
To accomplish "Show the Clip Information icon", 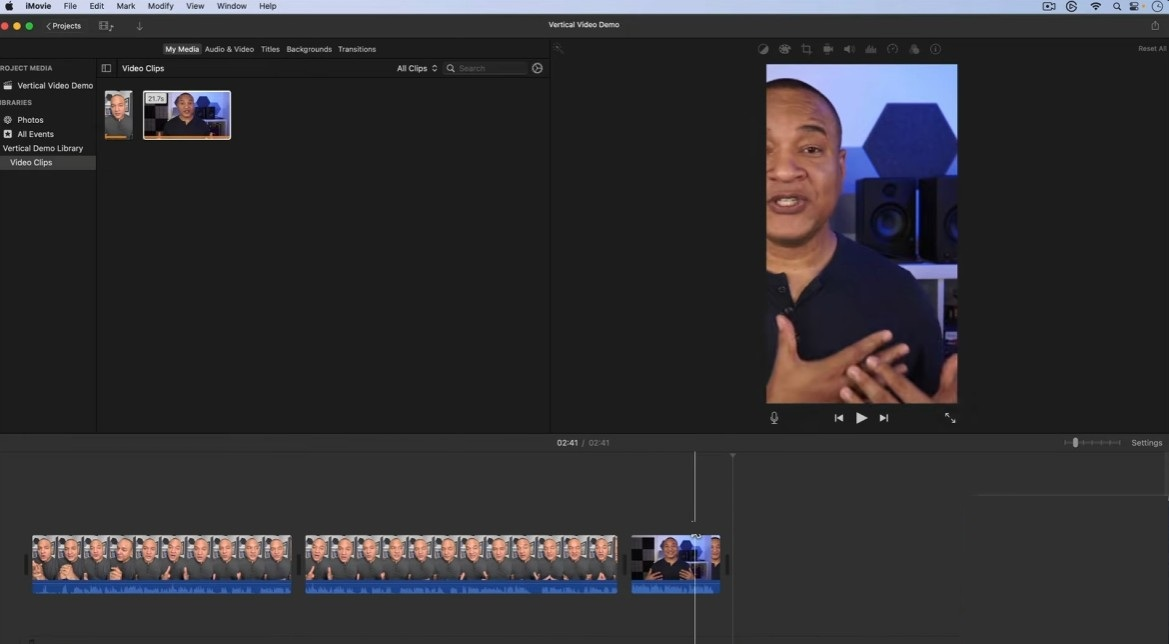I will (x=935, y=49).
